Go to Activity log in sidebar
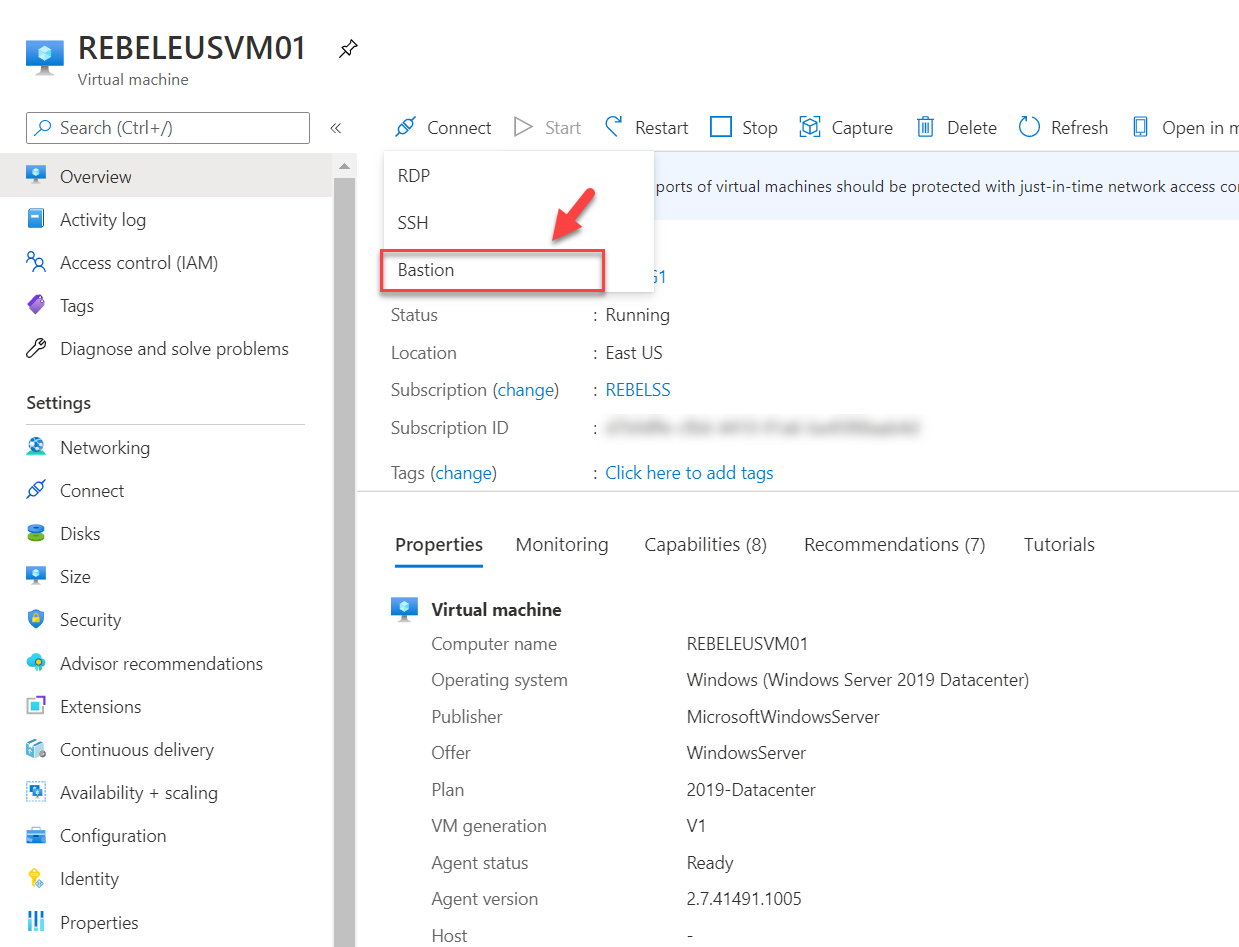Image resolution: width=1239 pixels, height=947 pixels. coord(103,220)
